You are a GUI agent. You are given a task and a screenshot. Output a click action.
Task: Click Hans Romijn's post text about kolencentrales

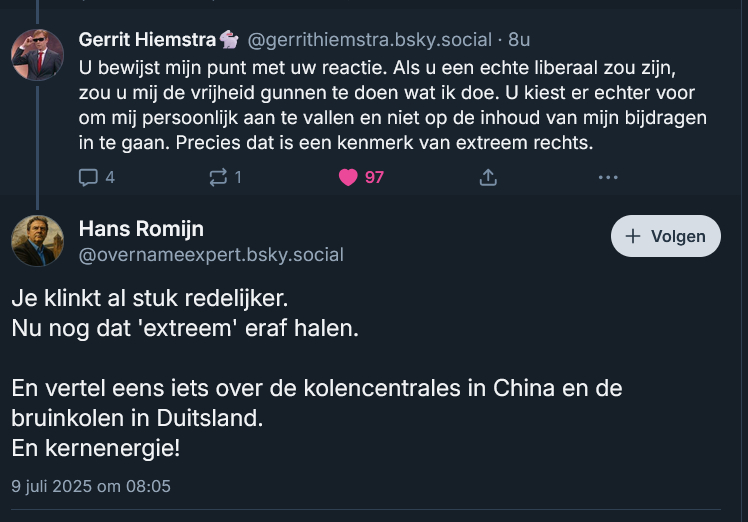[316, 388]
